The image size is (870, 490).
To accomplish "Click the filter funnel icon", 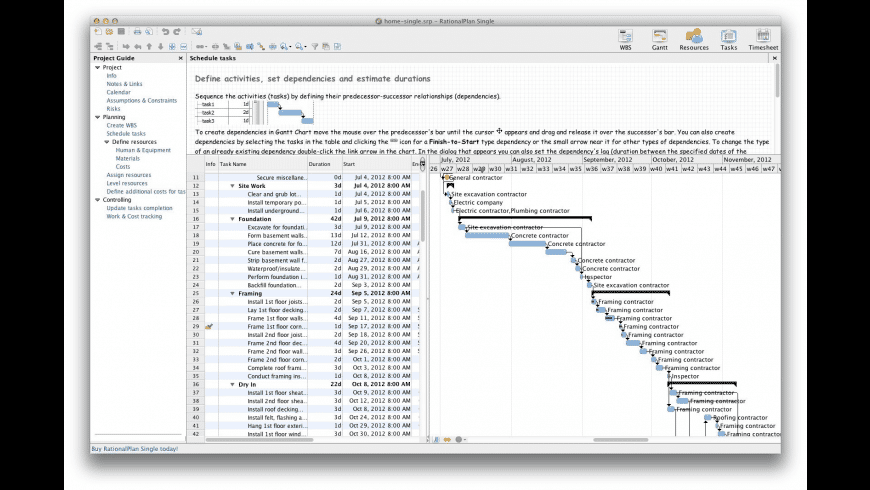I will [x=315, y=47].
